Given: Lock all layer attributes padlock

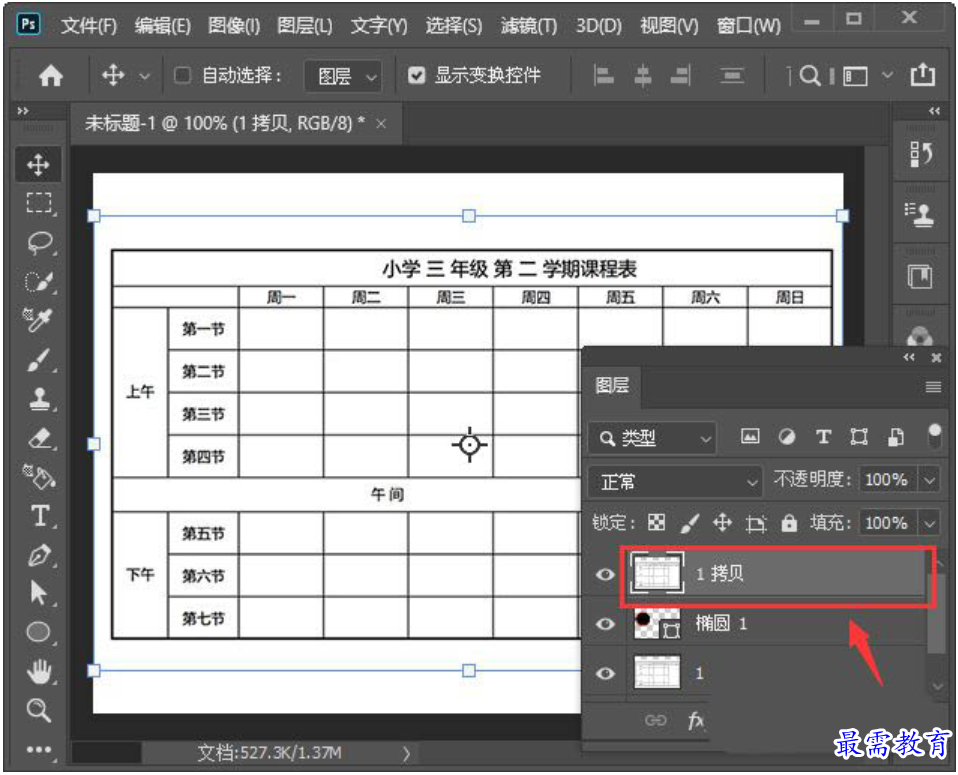Looking at the screenshot, I should [x=789, y=523].
